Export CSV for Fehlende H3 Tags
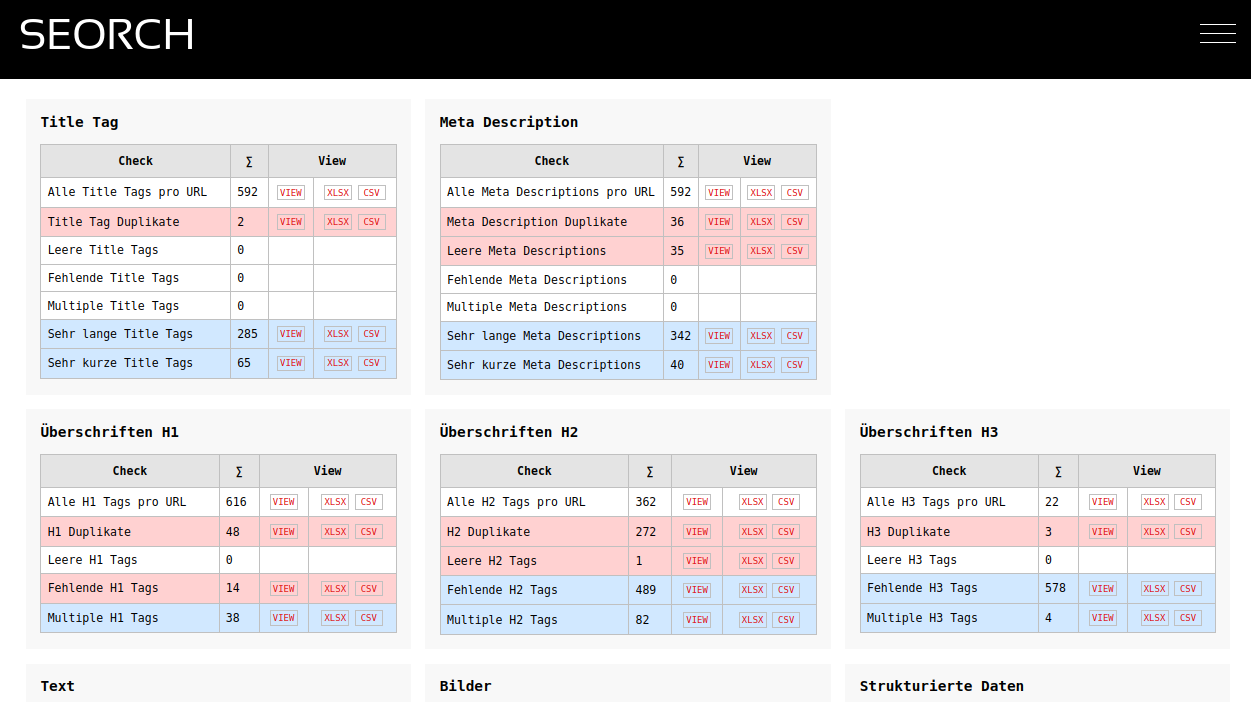This screenshot has width=1251, height=702. click(1188, 589)
